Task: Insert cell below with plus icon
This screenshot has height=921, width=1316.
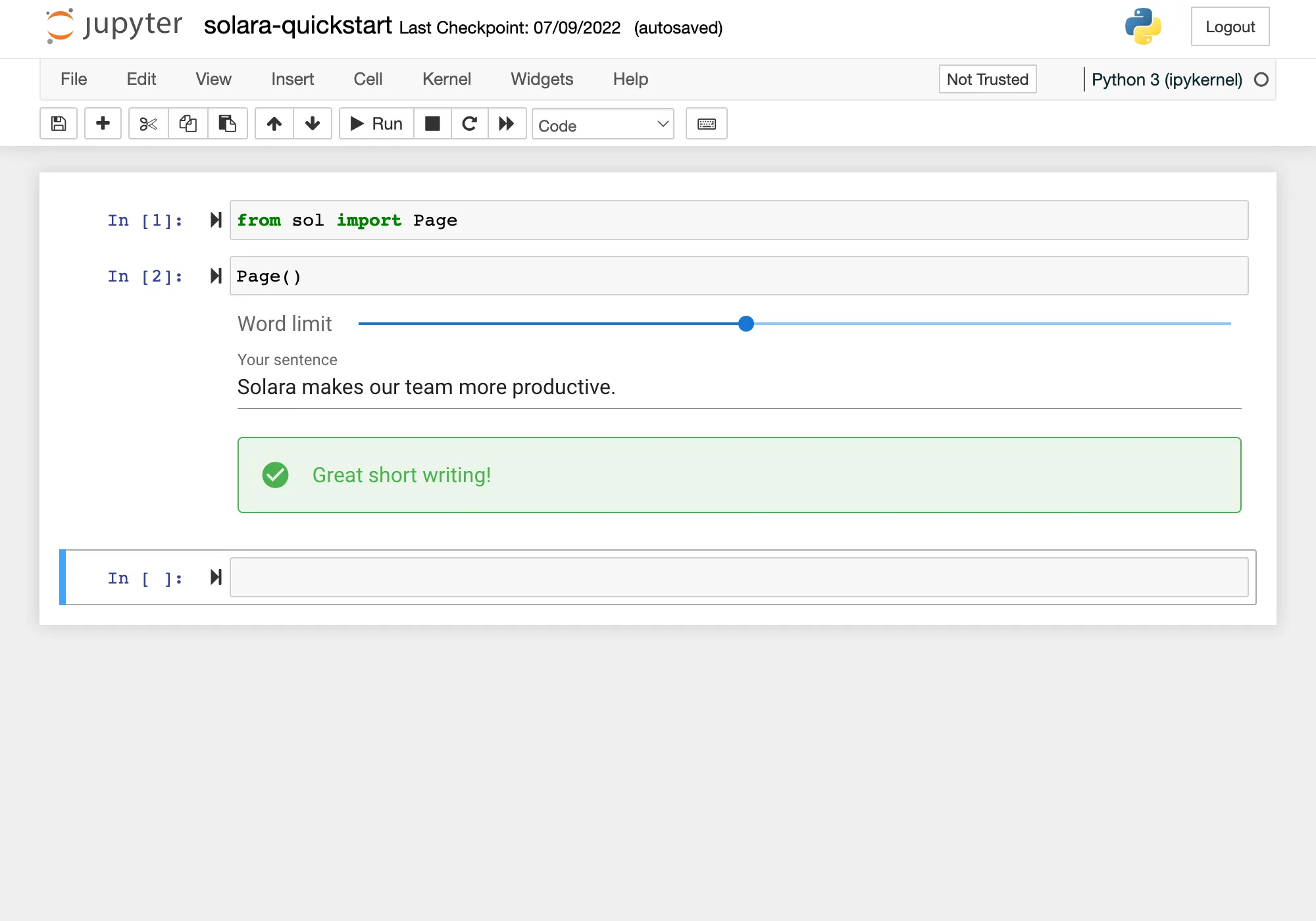Action: pyautogui.click(x=103, y=124)
